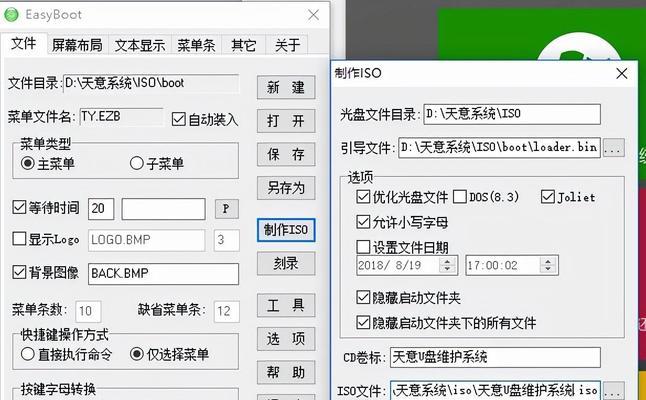Click the time field spinner arrows
This screenshot has width=646, height=400.
[548, 265]
